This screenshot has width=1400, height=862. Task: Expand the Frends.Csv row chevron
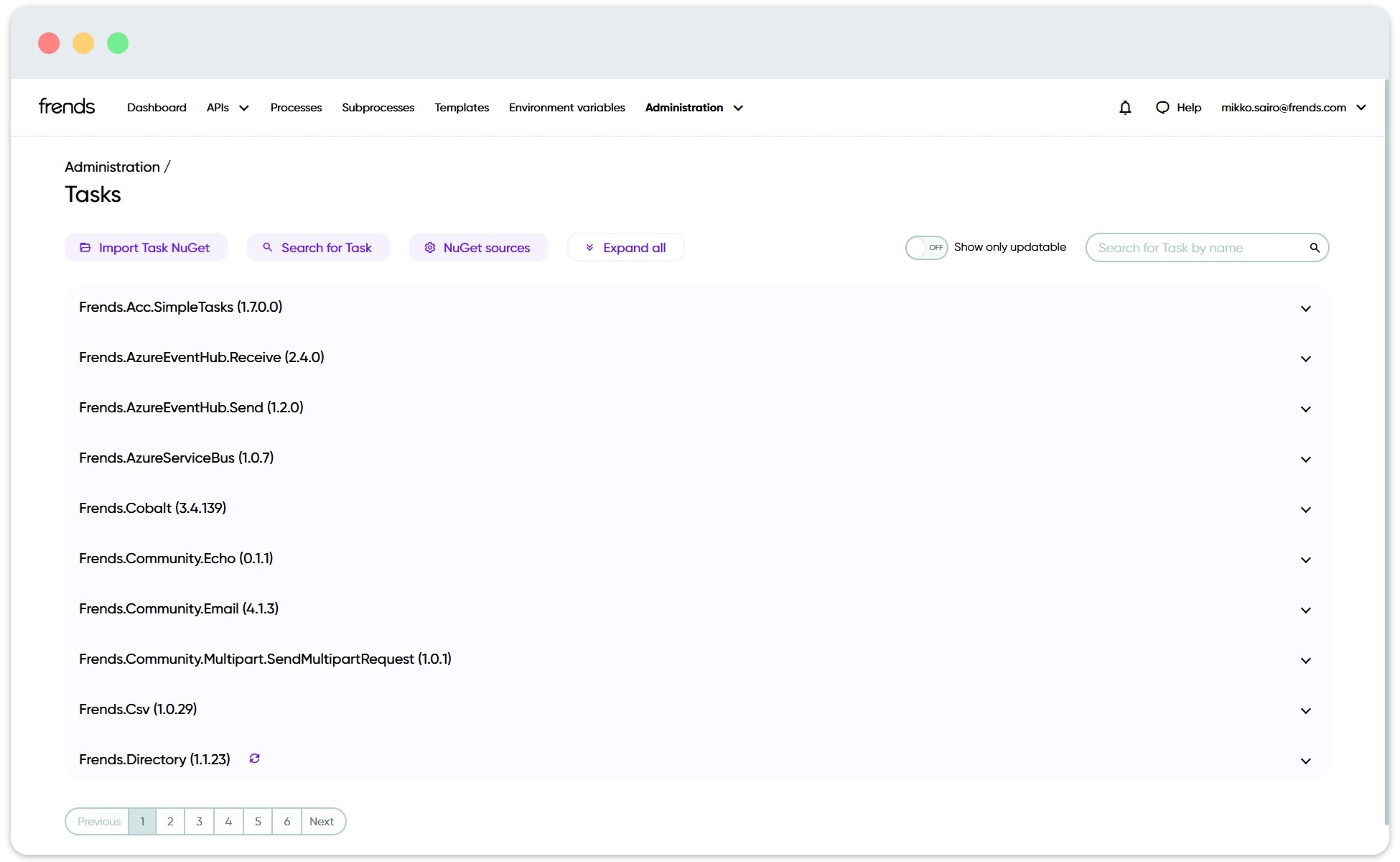pos(1305,711)
